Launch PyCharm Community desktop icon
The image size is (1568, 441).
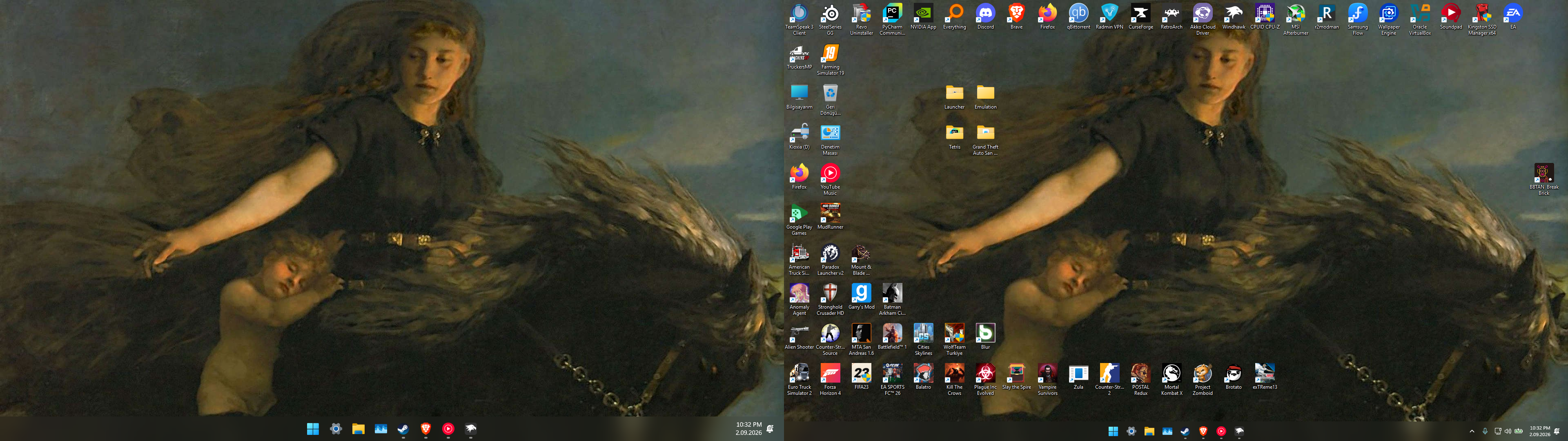tap(892, 20)
